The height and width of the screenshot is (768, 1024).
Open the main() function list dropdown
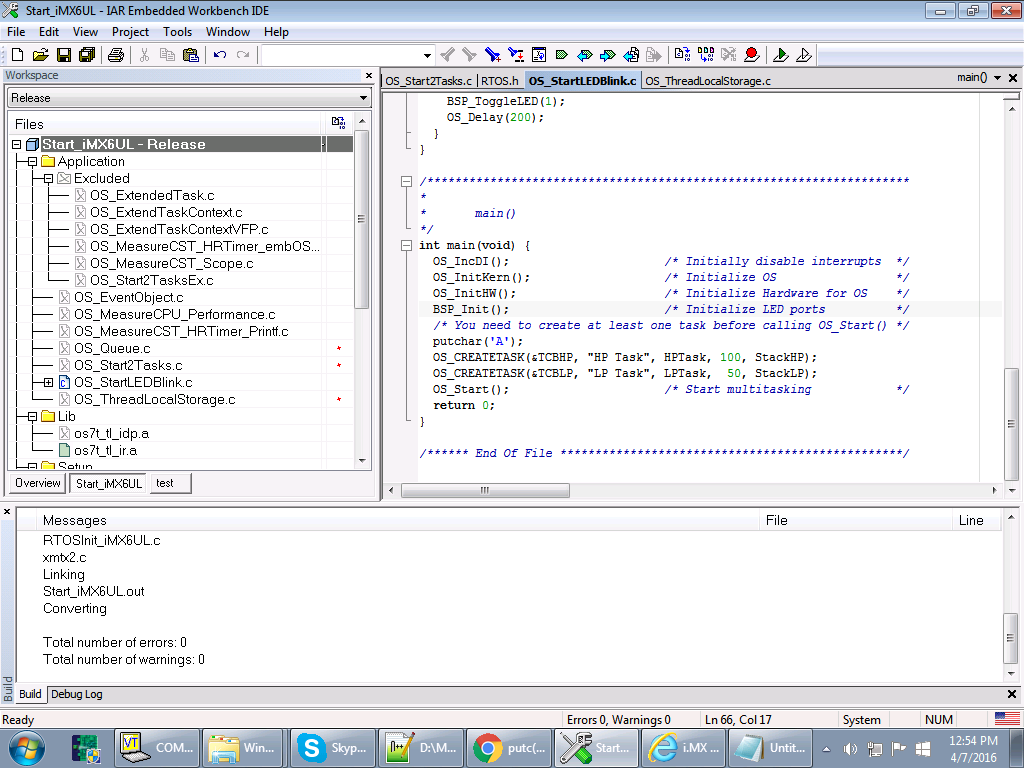[x=997, y=78]
